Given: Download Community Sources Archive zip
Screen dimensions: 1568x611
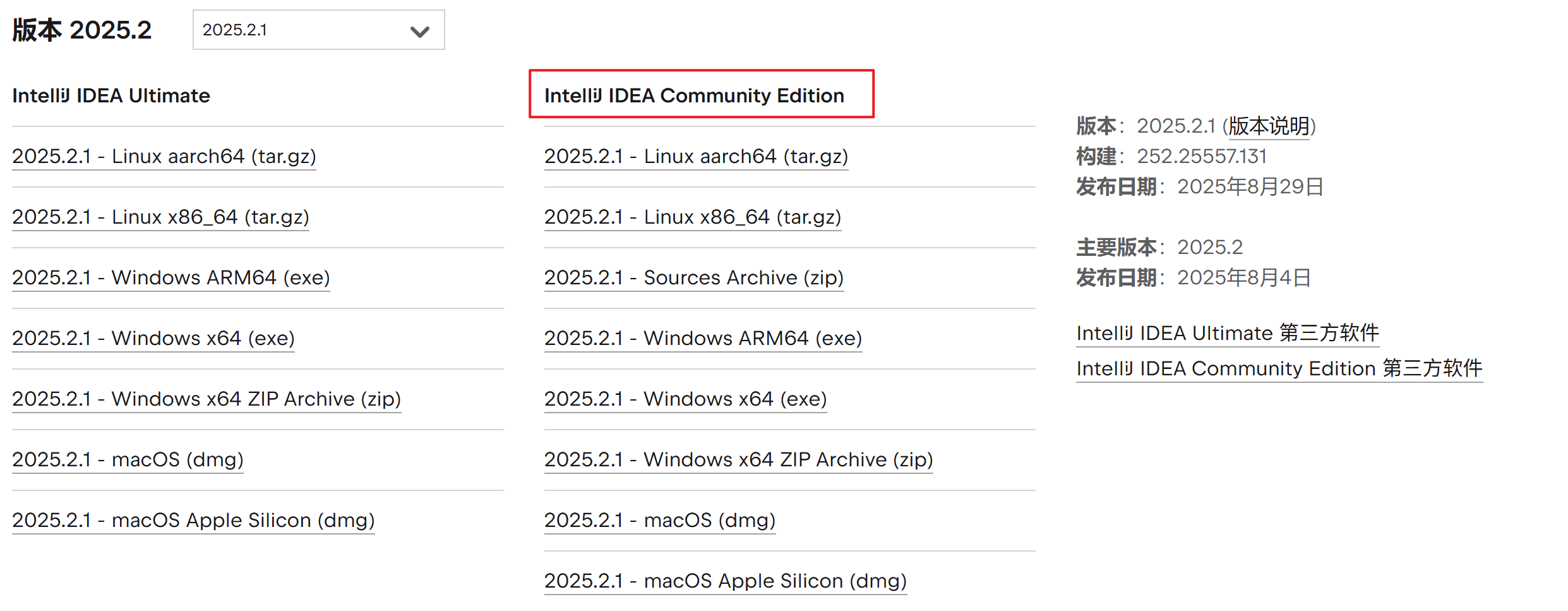Looking at the screenshot, I should (693, 277).
